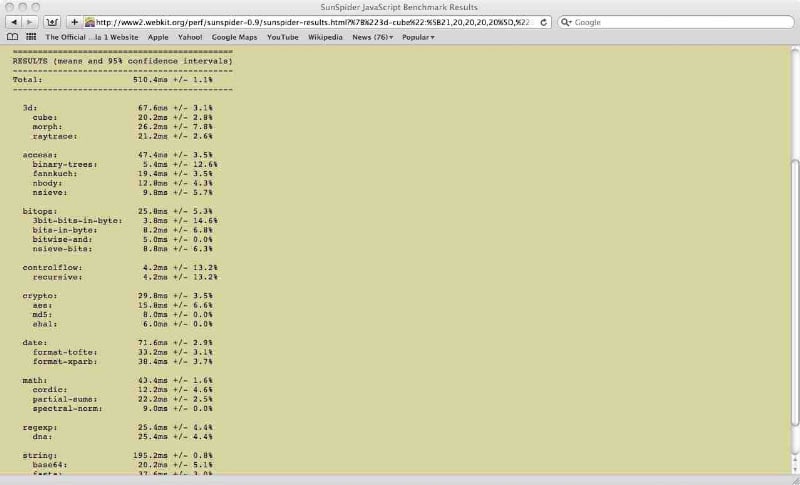Click the 'bitops:' category row
The image size is (800, 485).
tap(118, 212)
